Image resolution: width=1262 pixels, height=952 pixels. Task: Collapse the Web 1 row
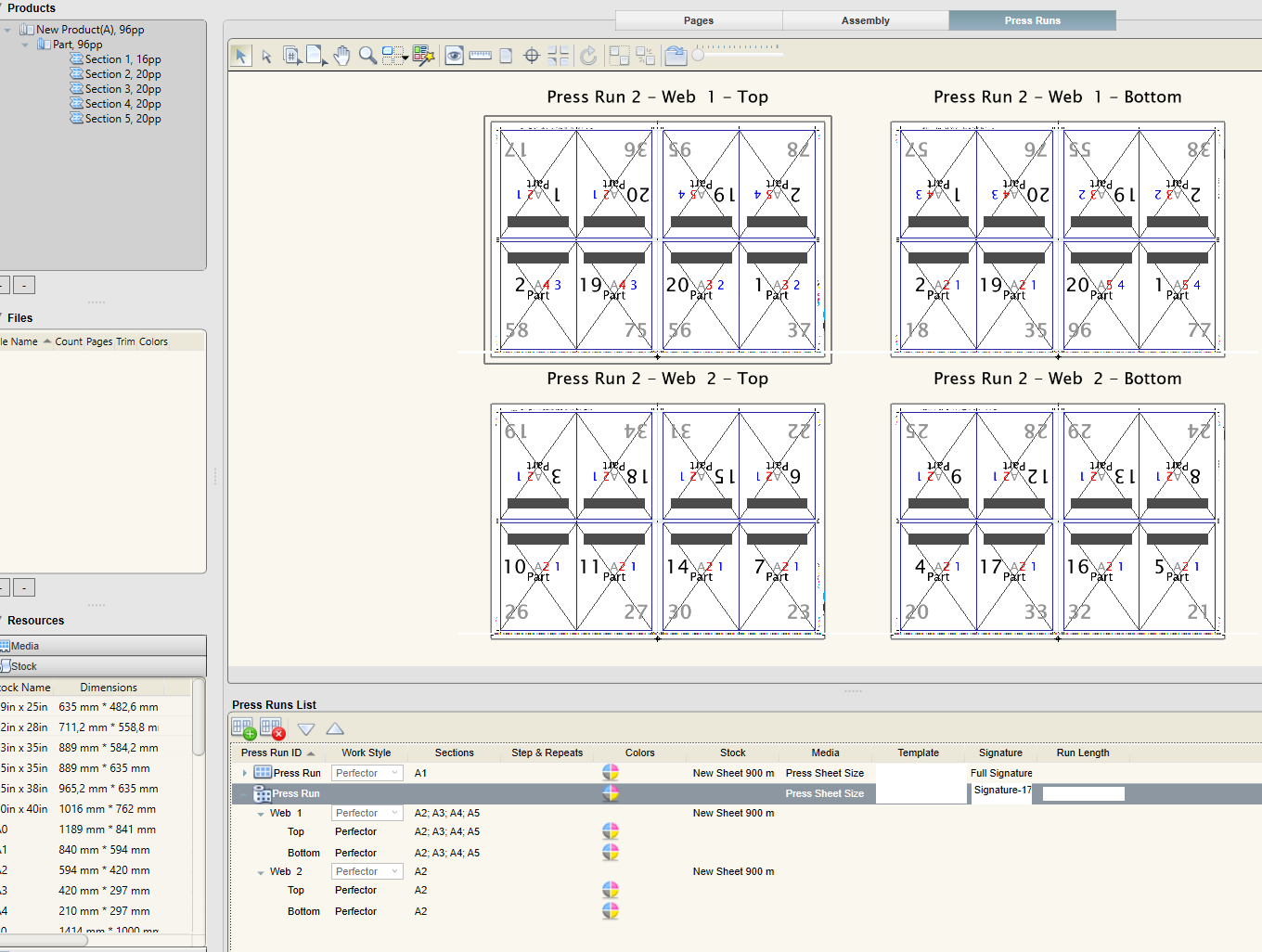[261, 814]
